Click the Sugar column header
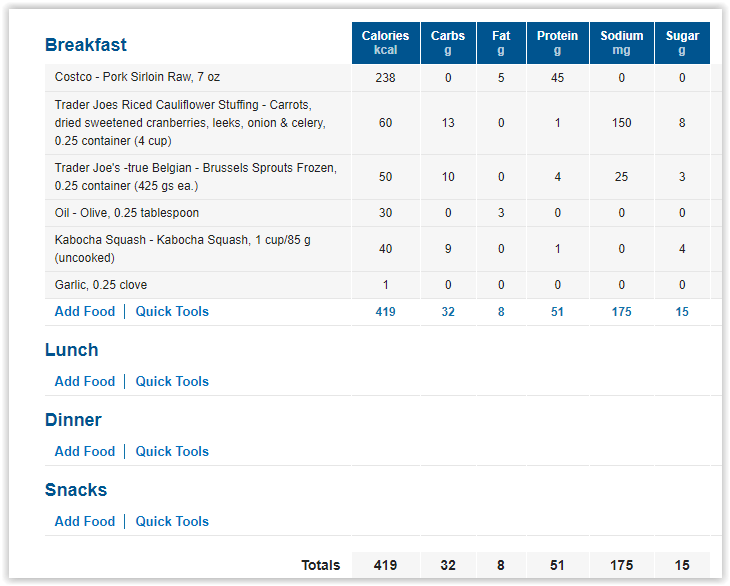 tap(682, 43)
